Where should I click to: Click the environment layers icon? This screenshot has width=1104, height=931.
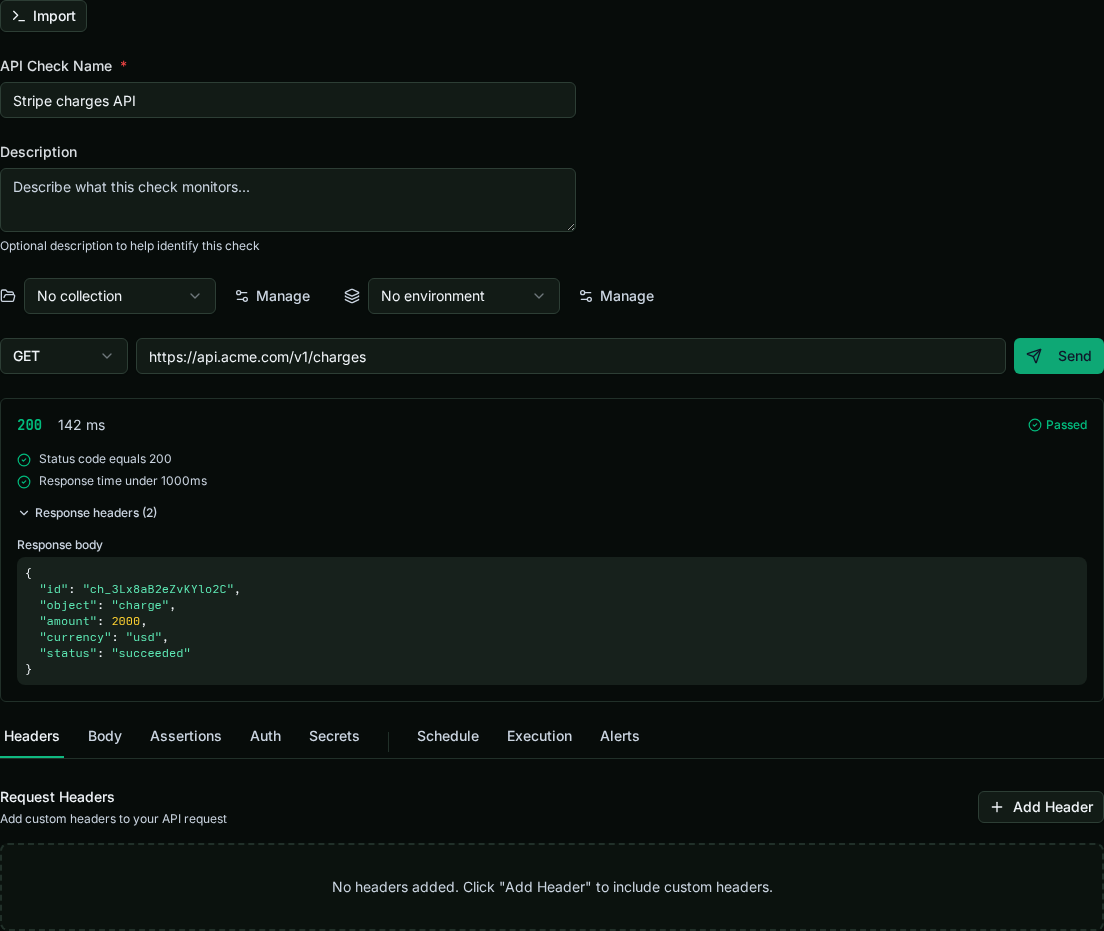pos(351,296)
